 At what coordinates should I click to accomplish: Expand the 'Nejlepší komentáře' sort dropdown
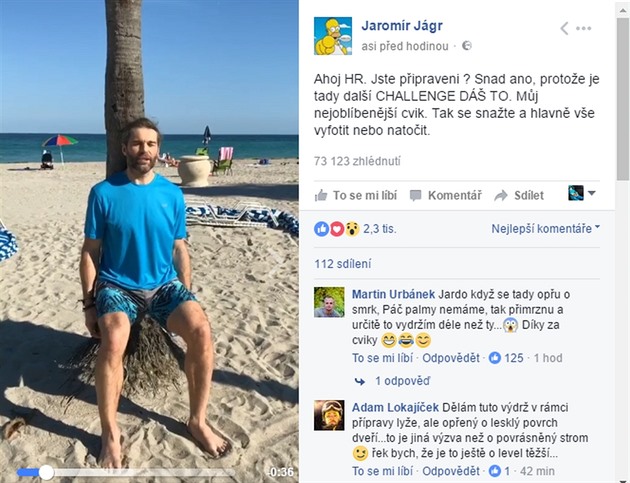tap(545, 229)
